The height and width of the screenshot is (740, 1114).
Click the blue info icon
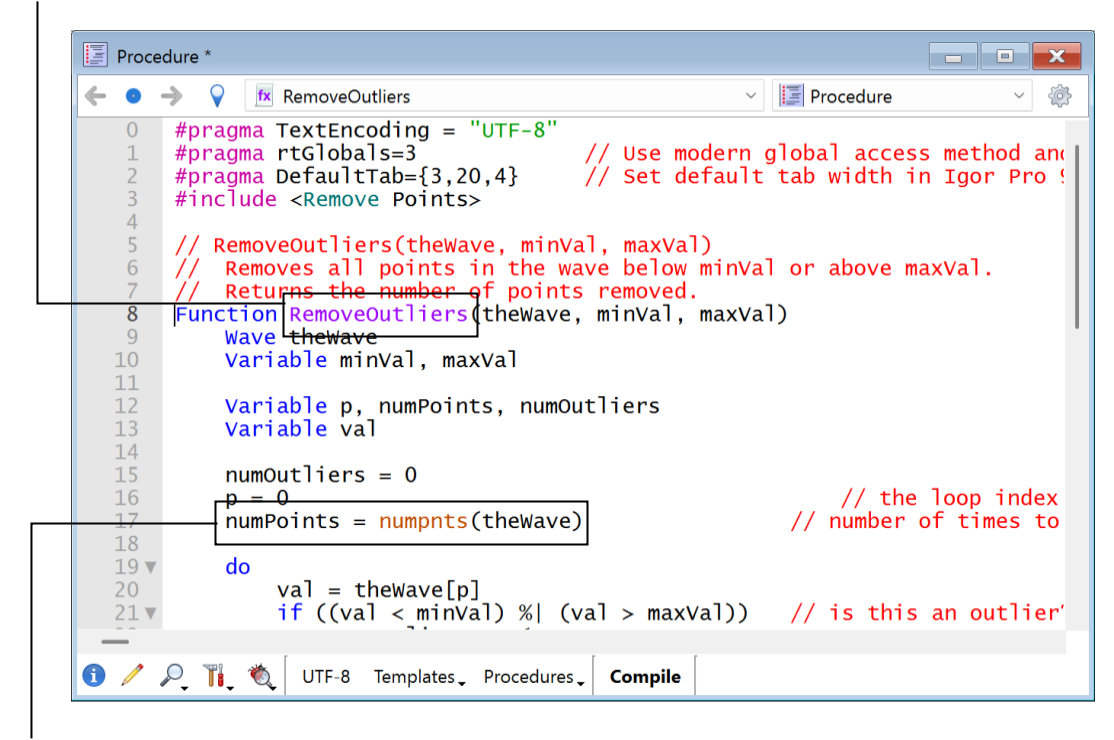(94, 676)
